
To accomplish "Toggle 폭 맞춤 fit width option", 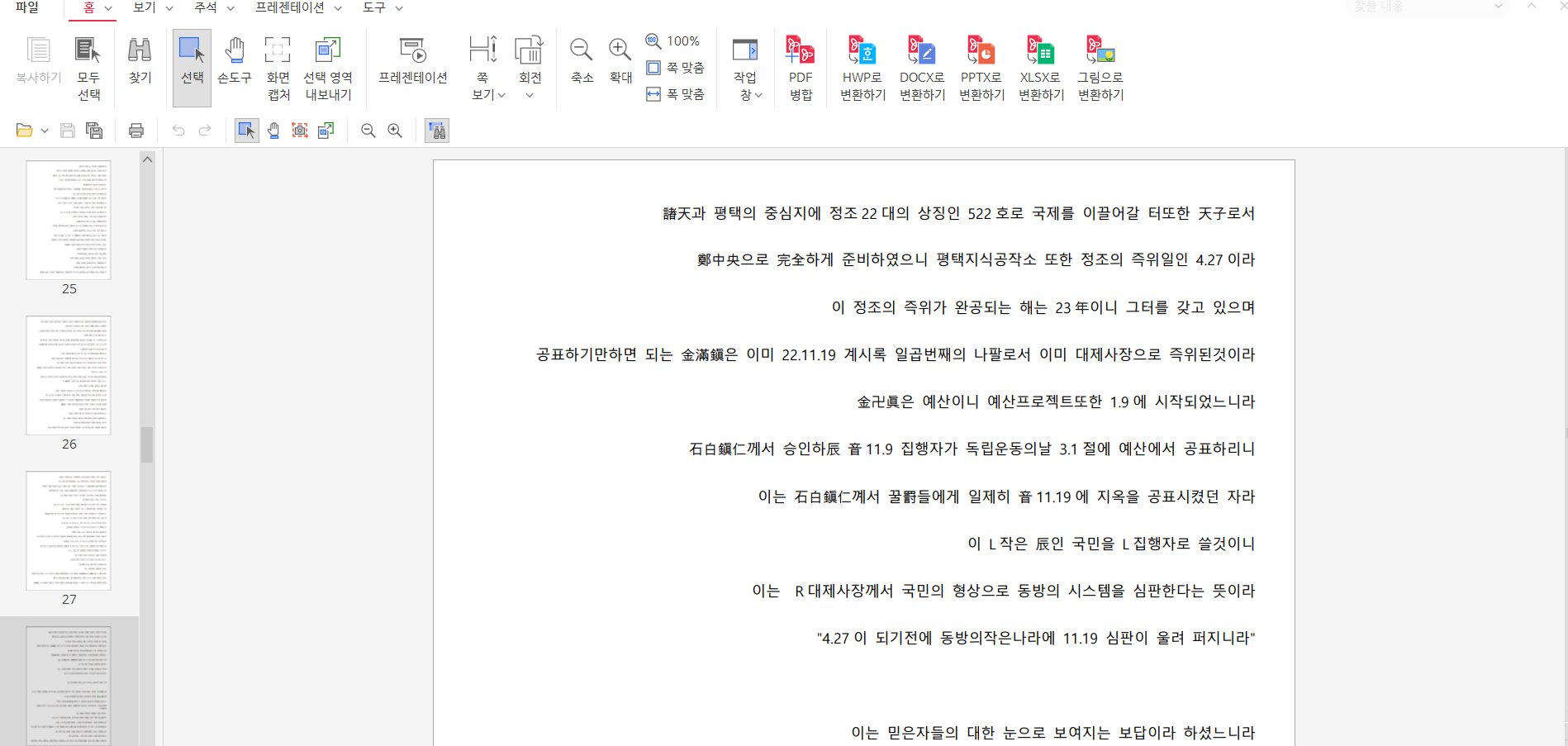I will click(x=676, y=94).
